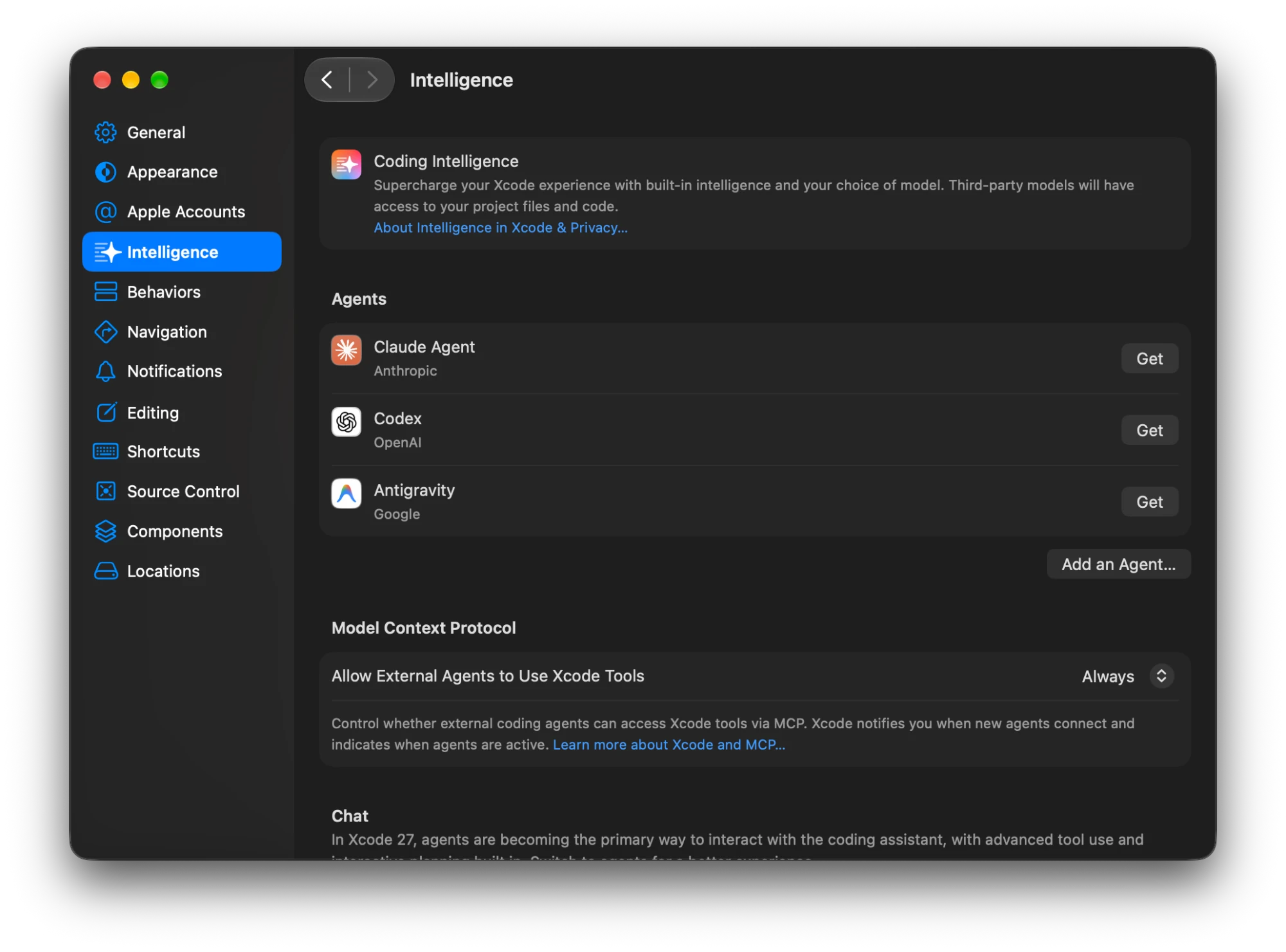1286x952 pixels.
Task: Open the General settings pane
Action: tap(182, 132)
